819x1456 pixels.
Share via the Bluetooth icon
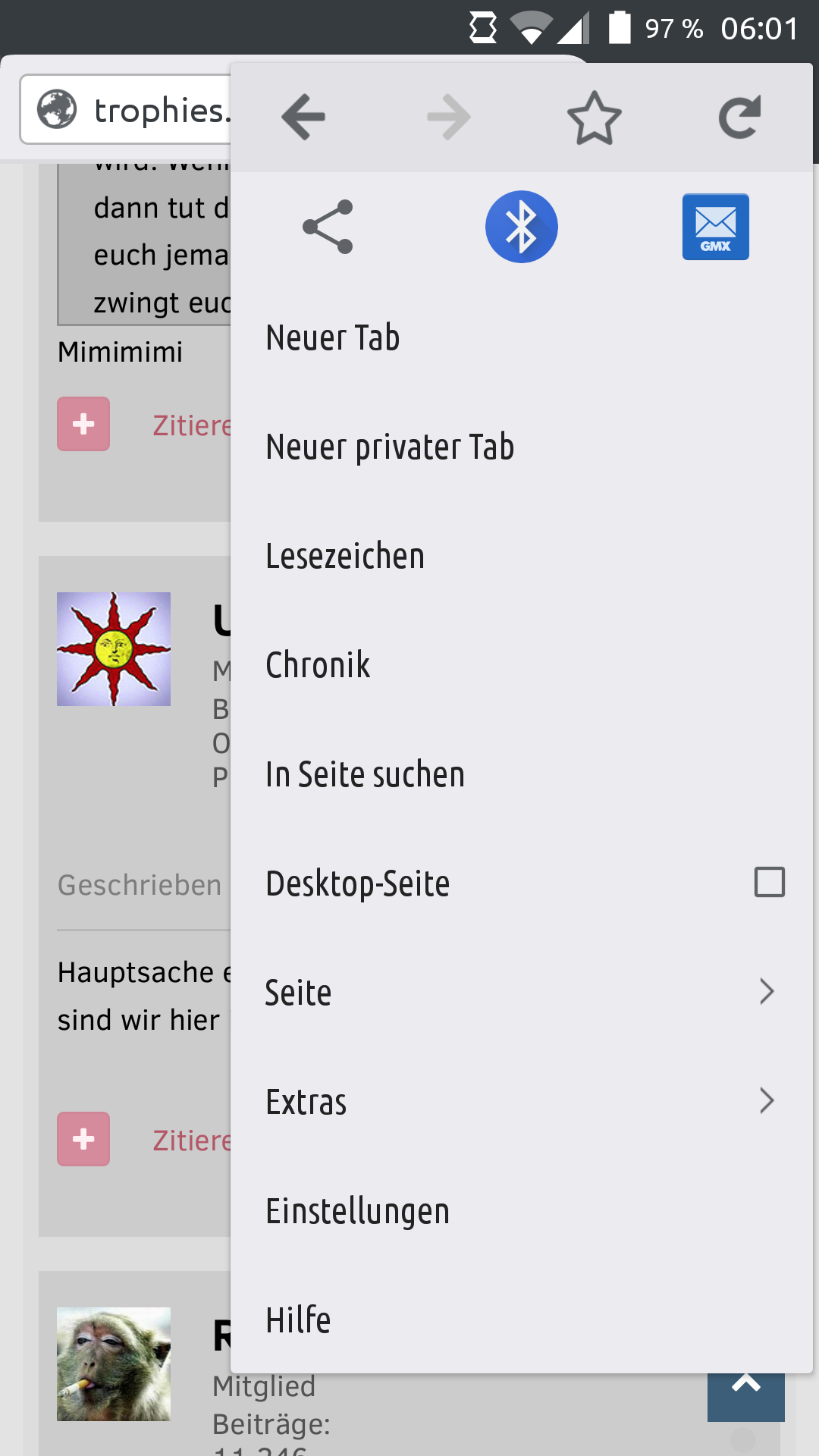[522, 227]
